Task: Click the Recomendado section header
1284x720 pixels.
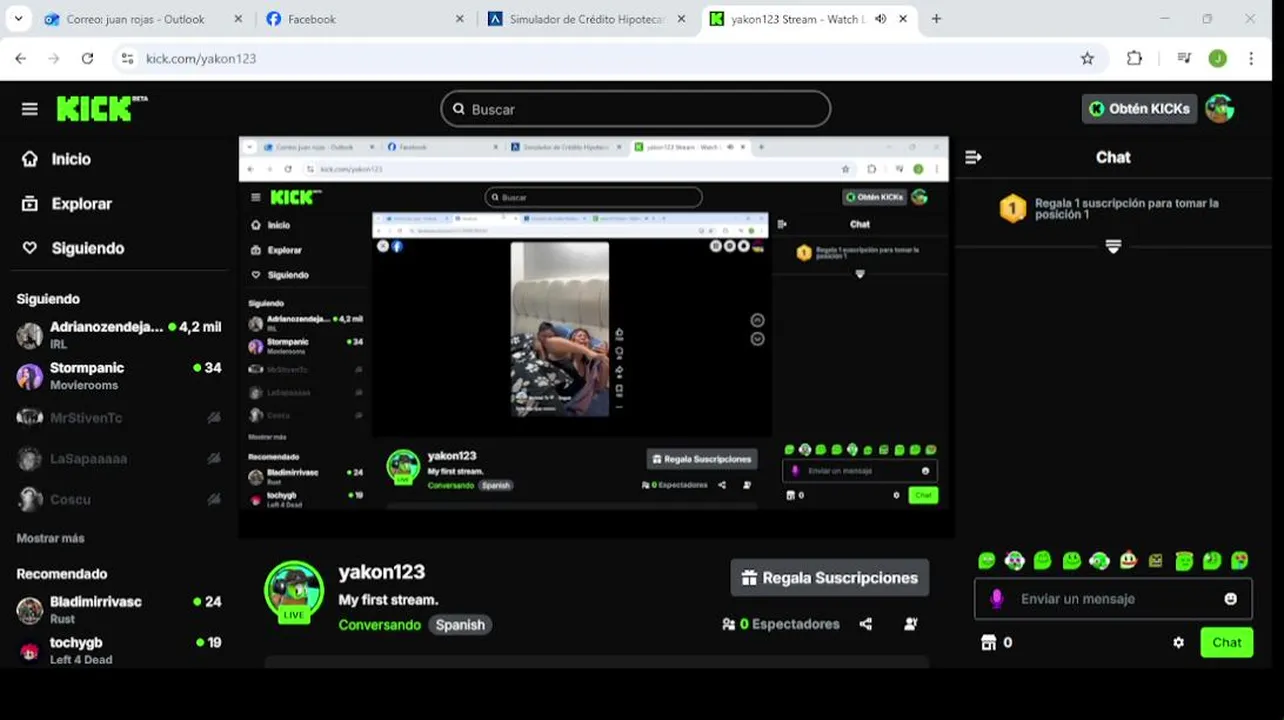Action: click(61, 574)
